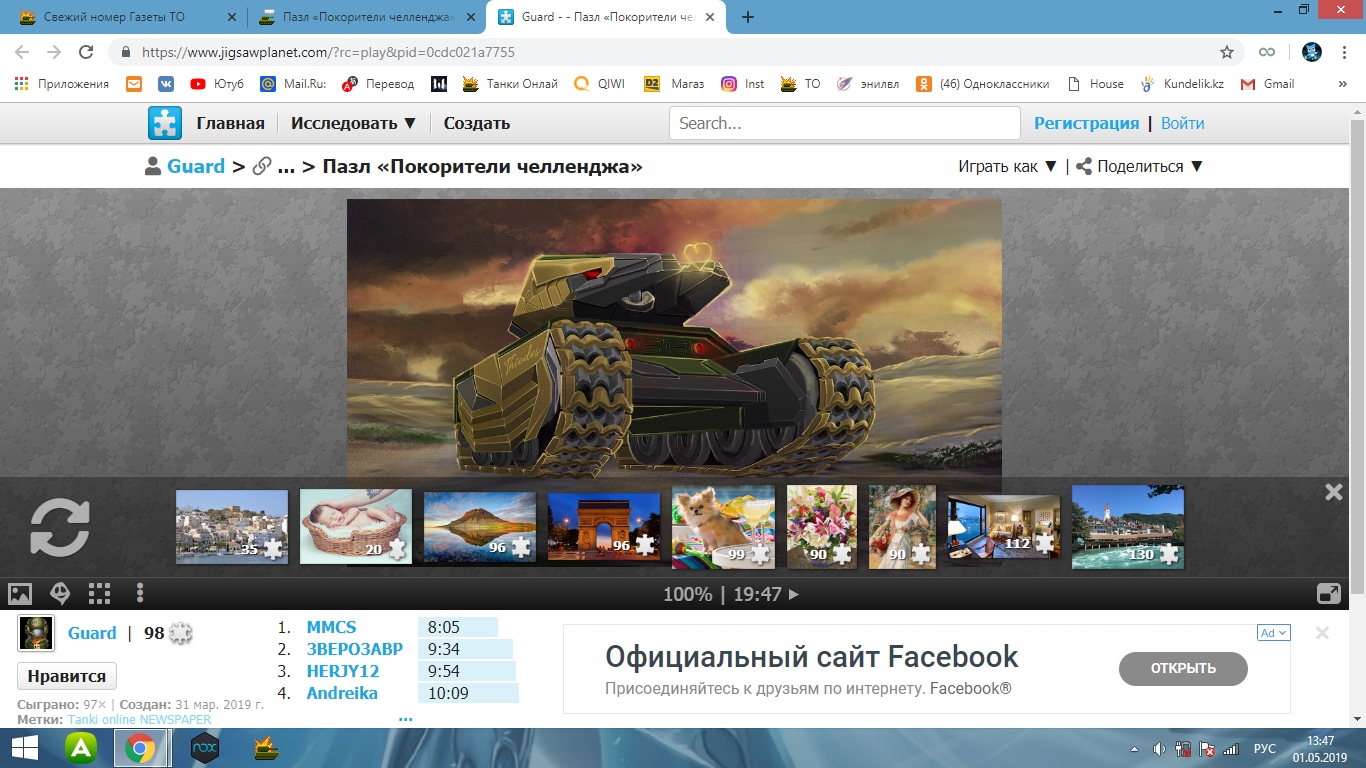Image resolution: width=1366 pixels, height=768 pixels.
Task: Click the Search input field
Action: (845, 123)
